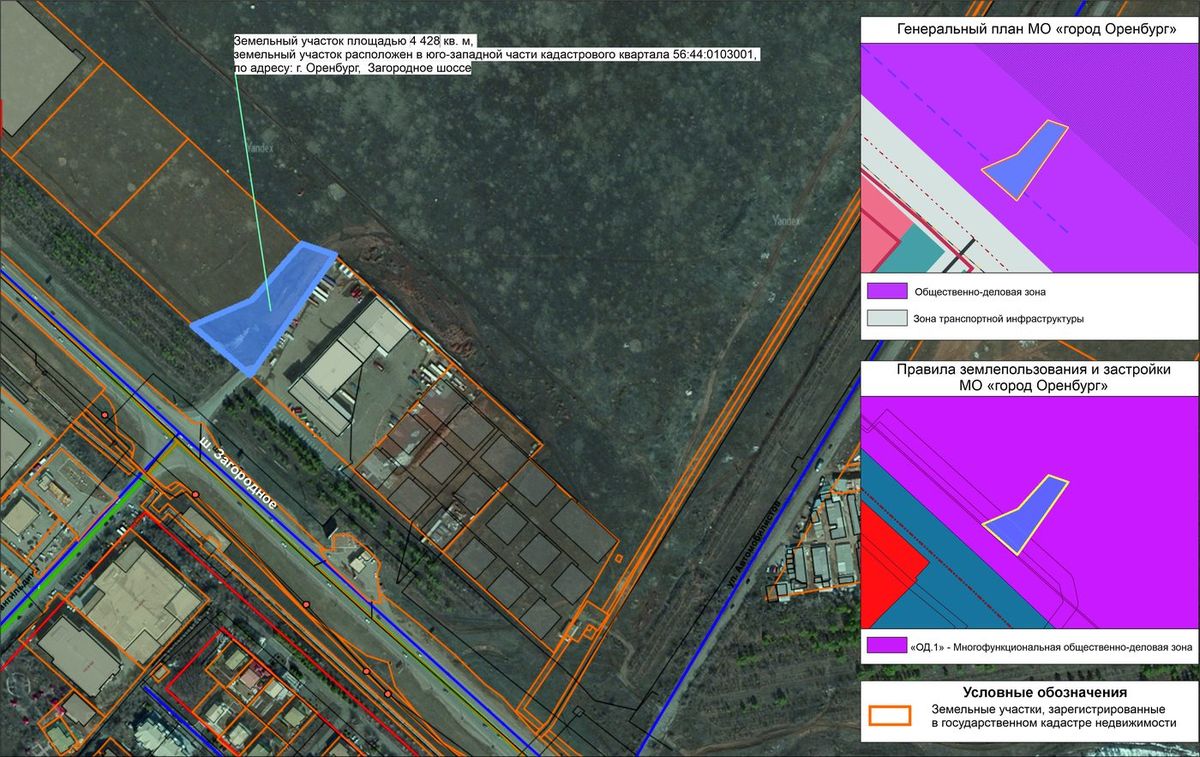Screen dimensions: 1200x757
Task: Click the Условные обозначения legend heading
Action: [1045, 692]
